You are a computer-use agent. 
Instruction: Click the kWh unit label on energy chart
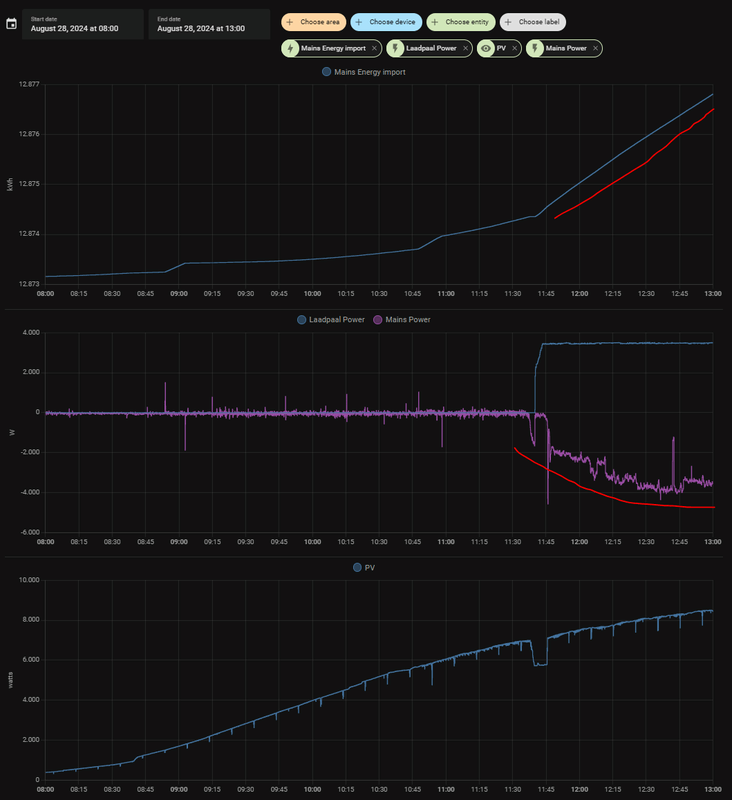(x=10, y=185)
